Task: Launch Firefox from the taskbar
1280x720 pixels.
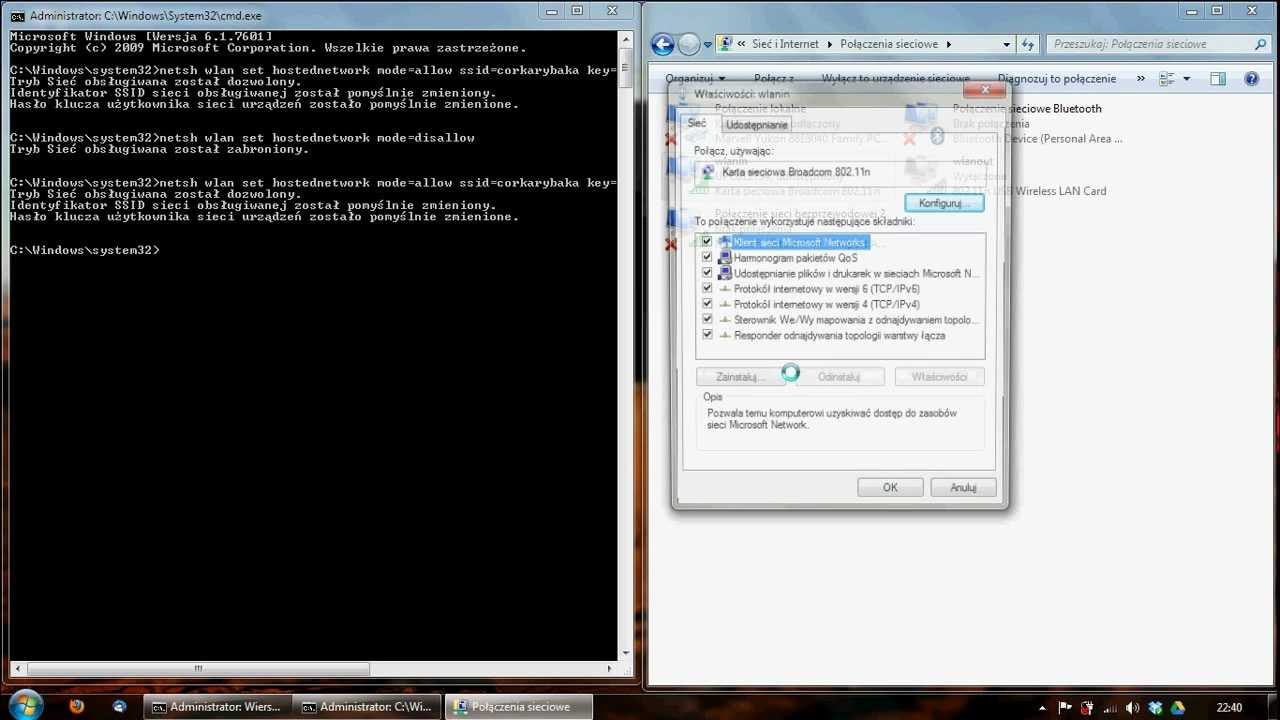Action: click(x=77, y=706)
